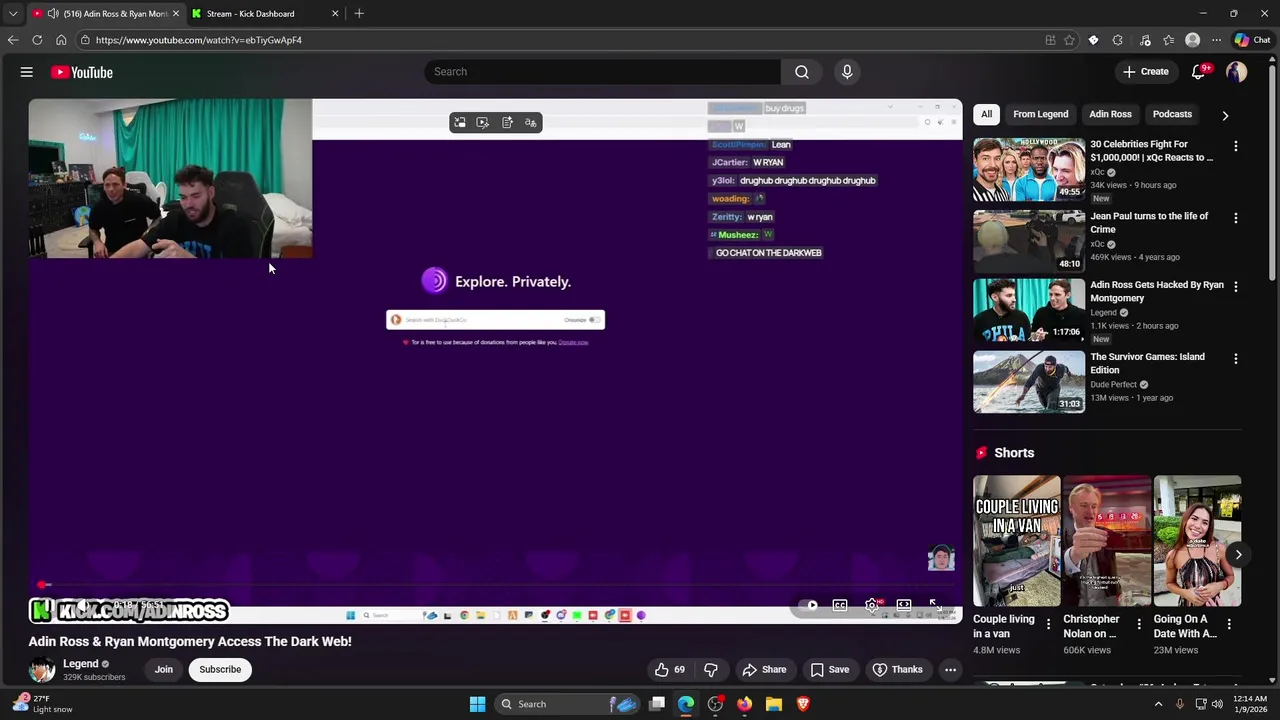Click the Create button
Screen dimensions: 1280x720
[1146, 72]
